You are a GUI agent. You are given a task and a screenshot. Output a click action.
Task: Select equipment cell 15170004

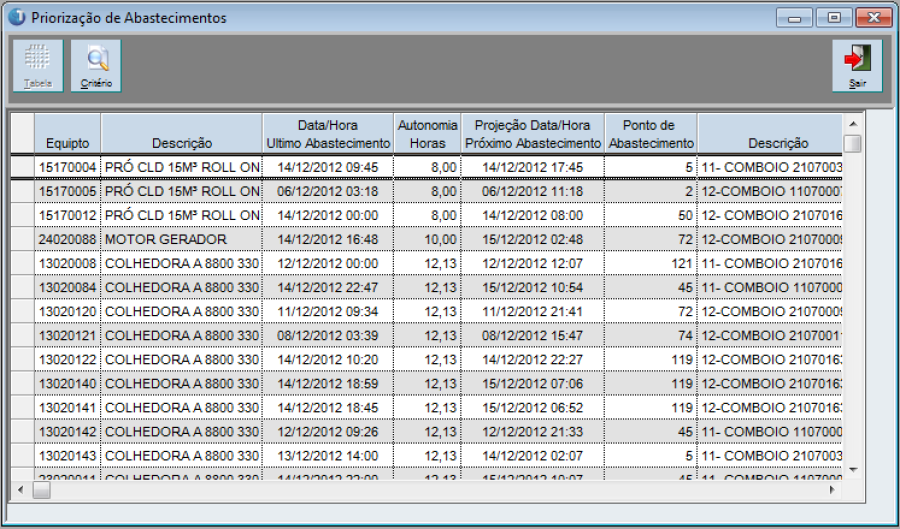(x=68, y=167)
